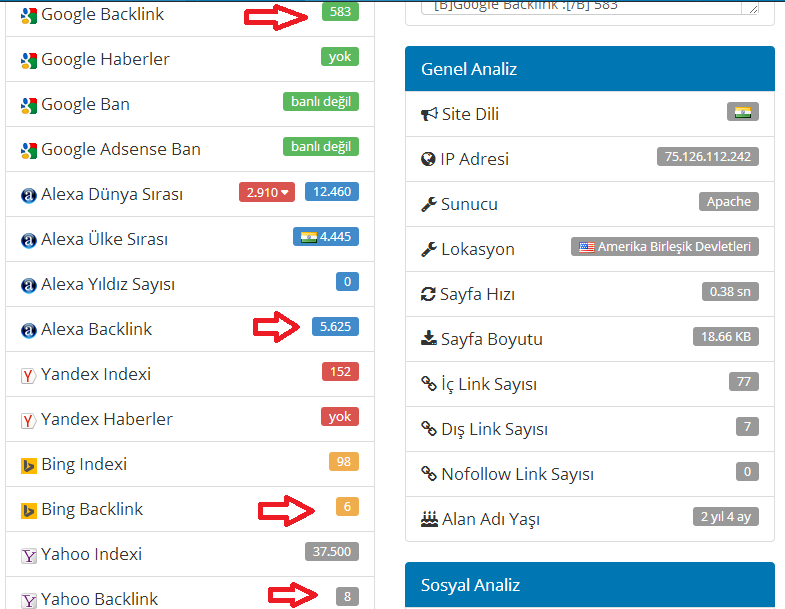Click the Yahoo icon beside Yahoo Indexi
785x609 pixels.
29,556
